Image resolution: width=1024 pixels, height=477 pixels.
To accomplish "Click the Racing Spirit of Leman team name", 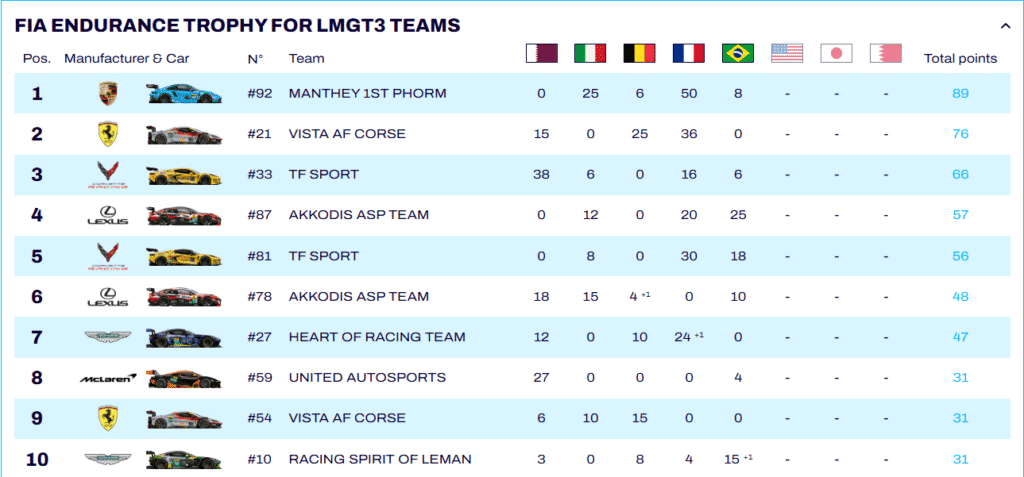I will [380, 459].
